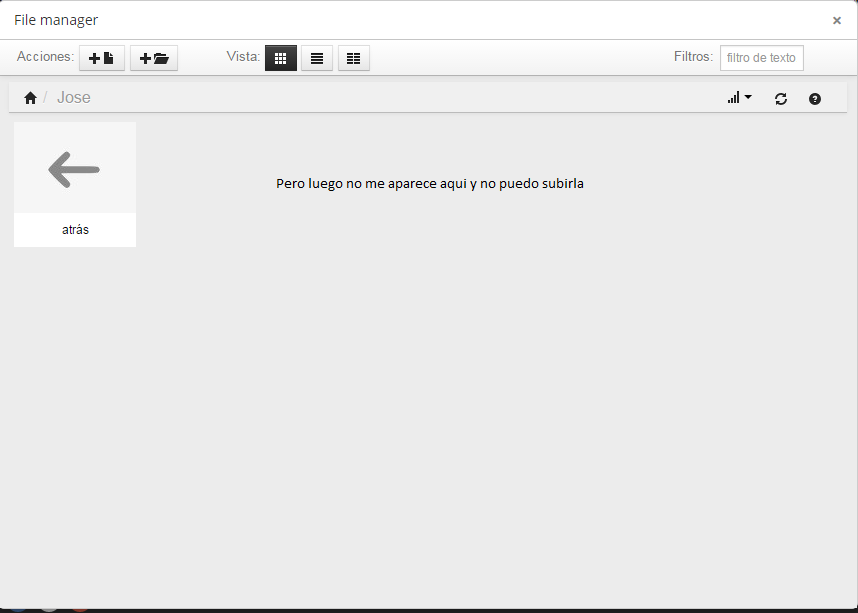Go to the home root folder
This screenshot has width=858, height=613.
30,98
